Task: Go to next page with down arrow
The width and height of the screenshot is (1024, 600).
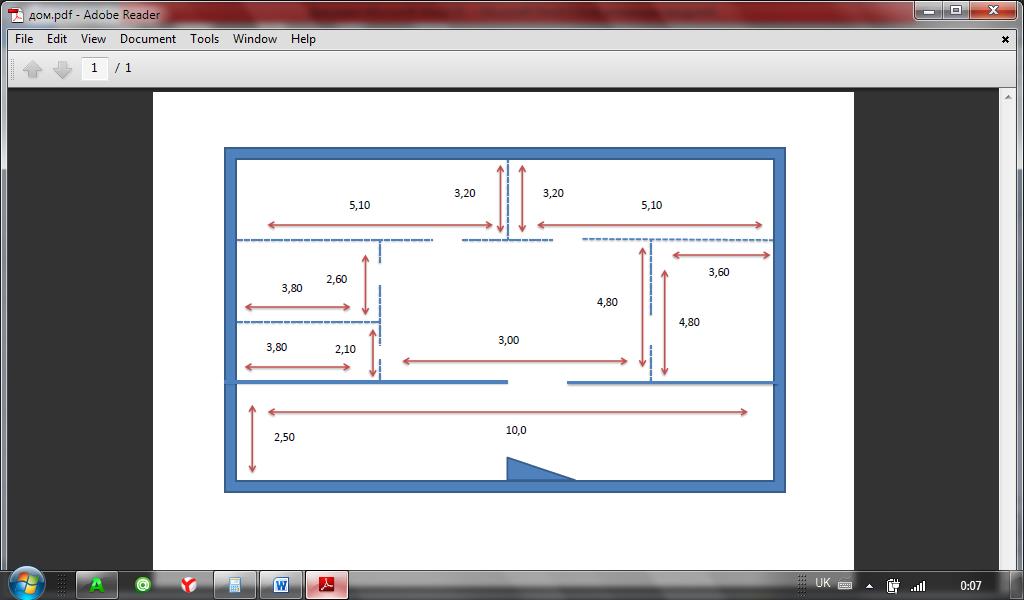Action: click(x=62, y=69)
